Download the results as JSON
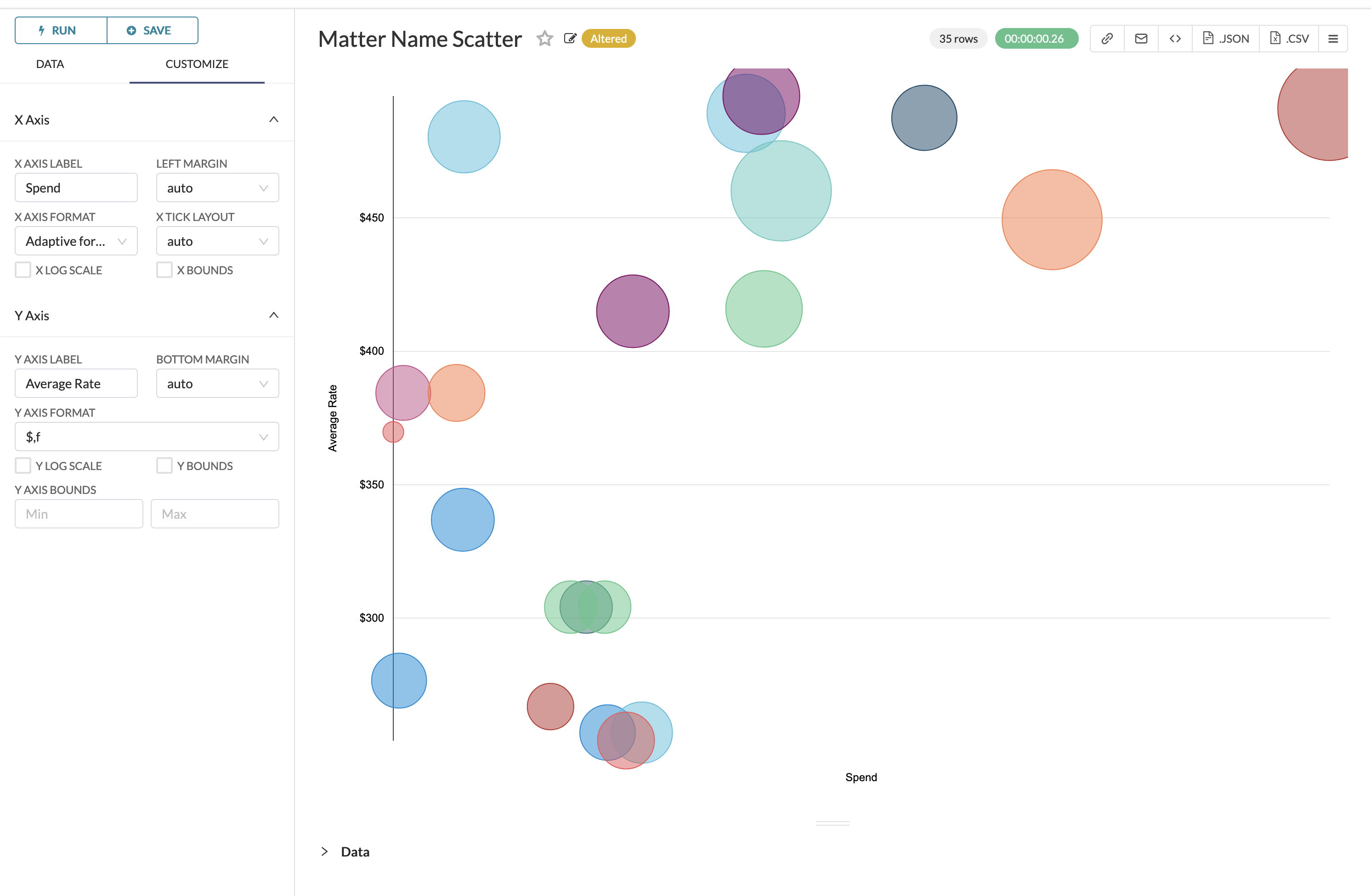This screenshot has width=1371, height=896. tap(1225, 38)
